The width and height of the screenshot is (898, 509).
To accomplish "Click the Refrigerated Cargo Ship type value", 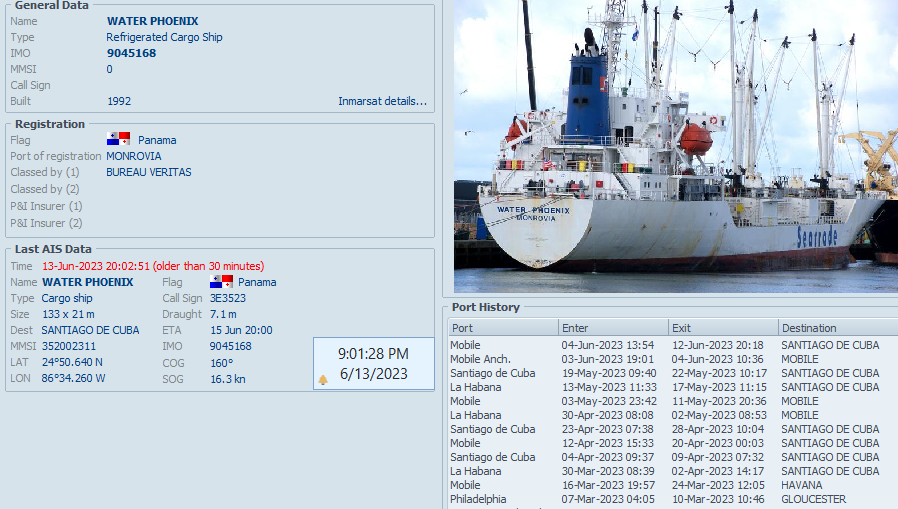I will pos(164,37).
